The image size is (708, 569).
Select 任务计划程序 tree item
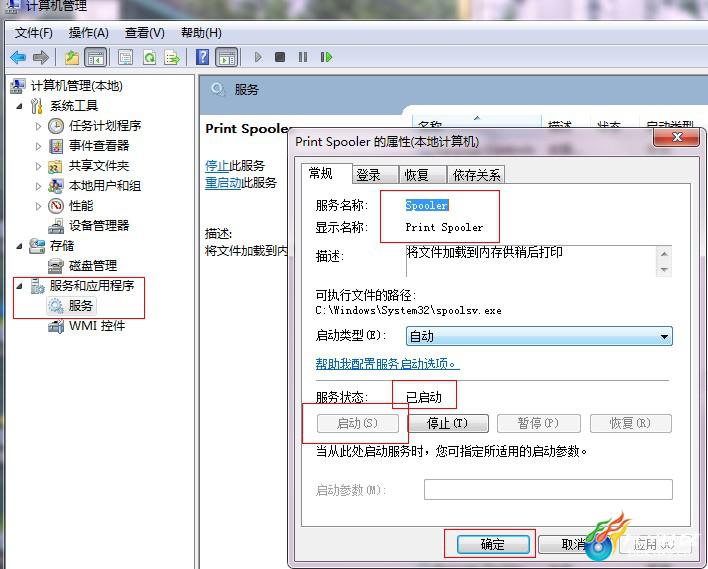pos(105,126)
